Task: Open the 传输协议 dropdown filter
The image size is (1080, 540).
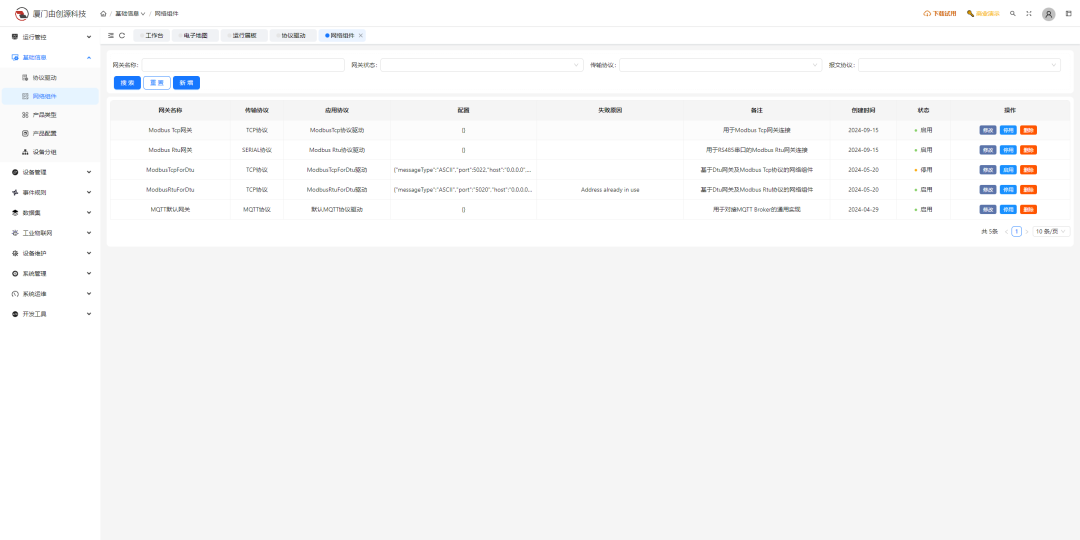Action: (720, 65)
